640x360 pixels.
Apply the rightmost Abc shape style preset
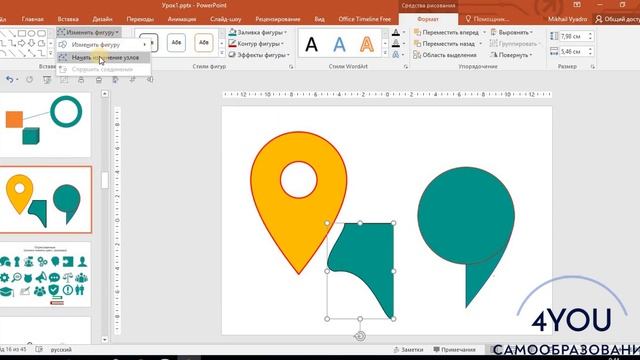[203, 42]
